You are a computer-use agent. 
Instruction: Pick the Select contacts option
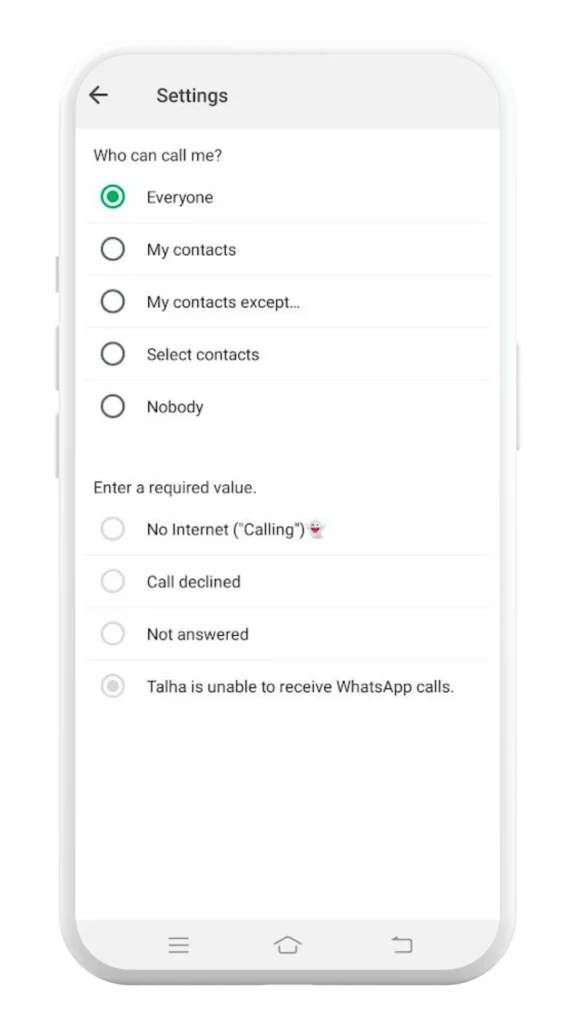point(113,354)
